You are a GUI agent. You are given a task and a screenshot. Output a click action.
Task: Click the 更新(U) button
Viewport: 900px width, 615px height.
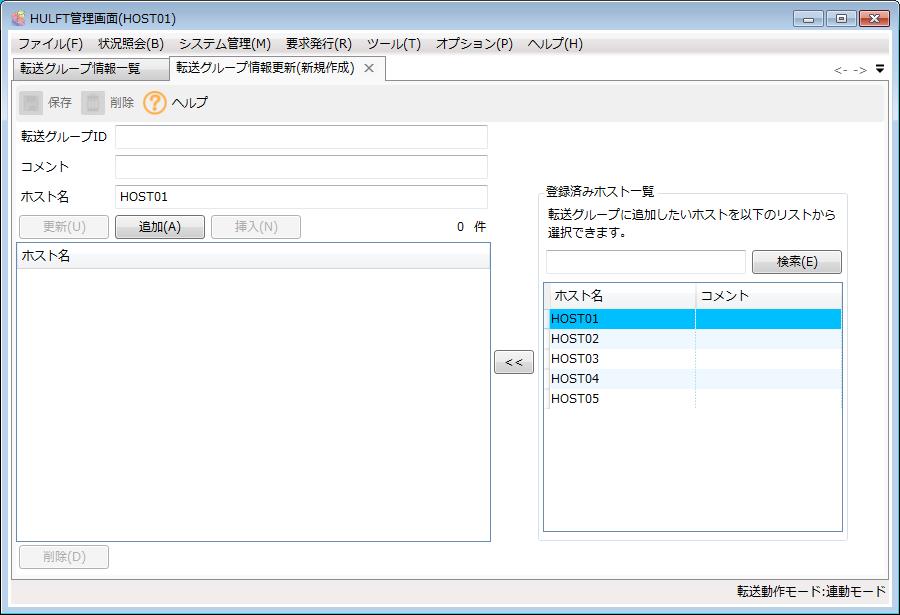[64, 227]
